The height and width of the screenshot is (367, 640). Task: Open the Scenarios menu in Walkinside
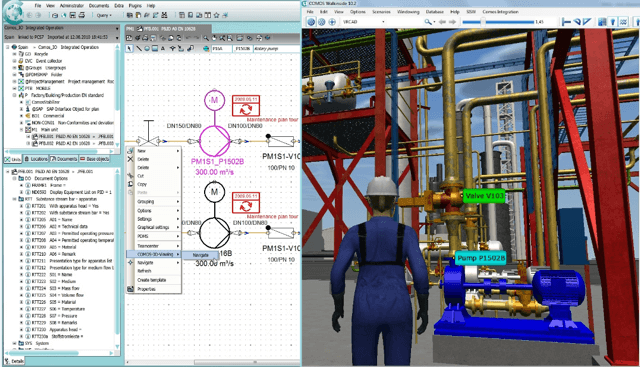pyautogui.click(x=381, y=12)
